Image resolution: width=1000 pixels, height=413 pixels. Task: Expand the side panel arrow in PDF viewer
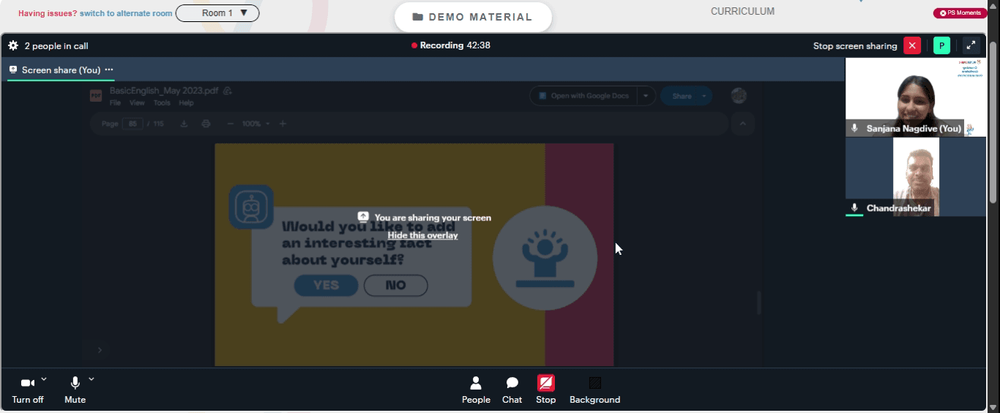click(x=99, y=350)
